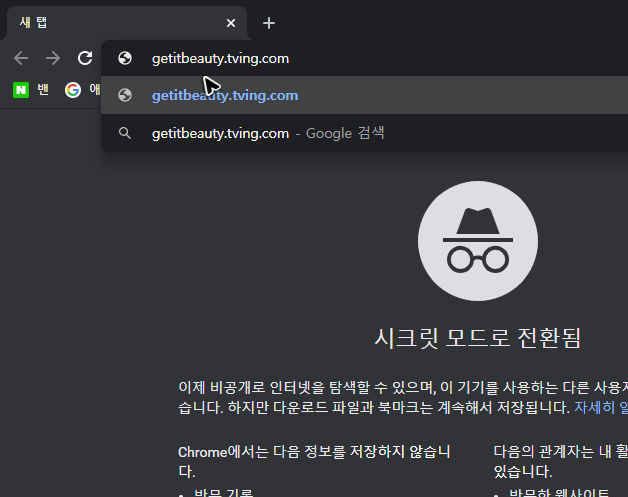Select the Google 검색 suggestion for getitbeauty.tving.com
Screen dimensions: 628x497
point(364,133)
